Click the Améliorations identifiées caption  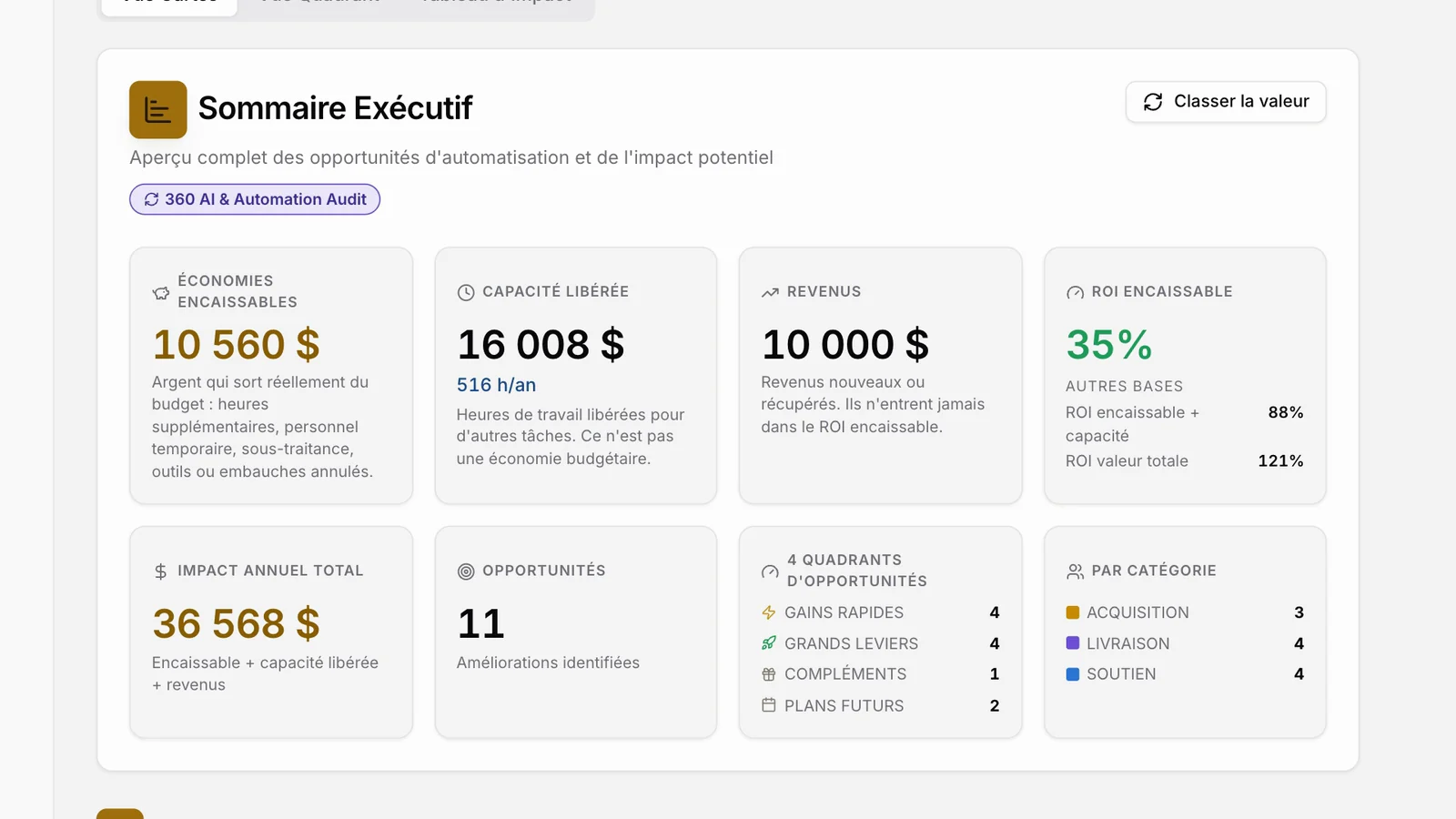pyautogui.click(x=548, y=662)
